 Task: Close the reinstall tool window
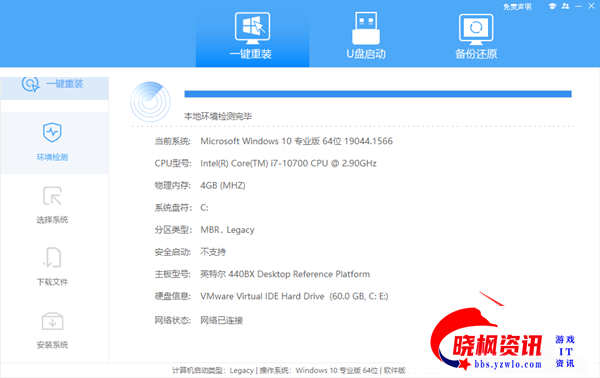591,6
